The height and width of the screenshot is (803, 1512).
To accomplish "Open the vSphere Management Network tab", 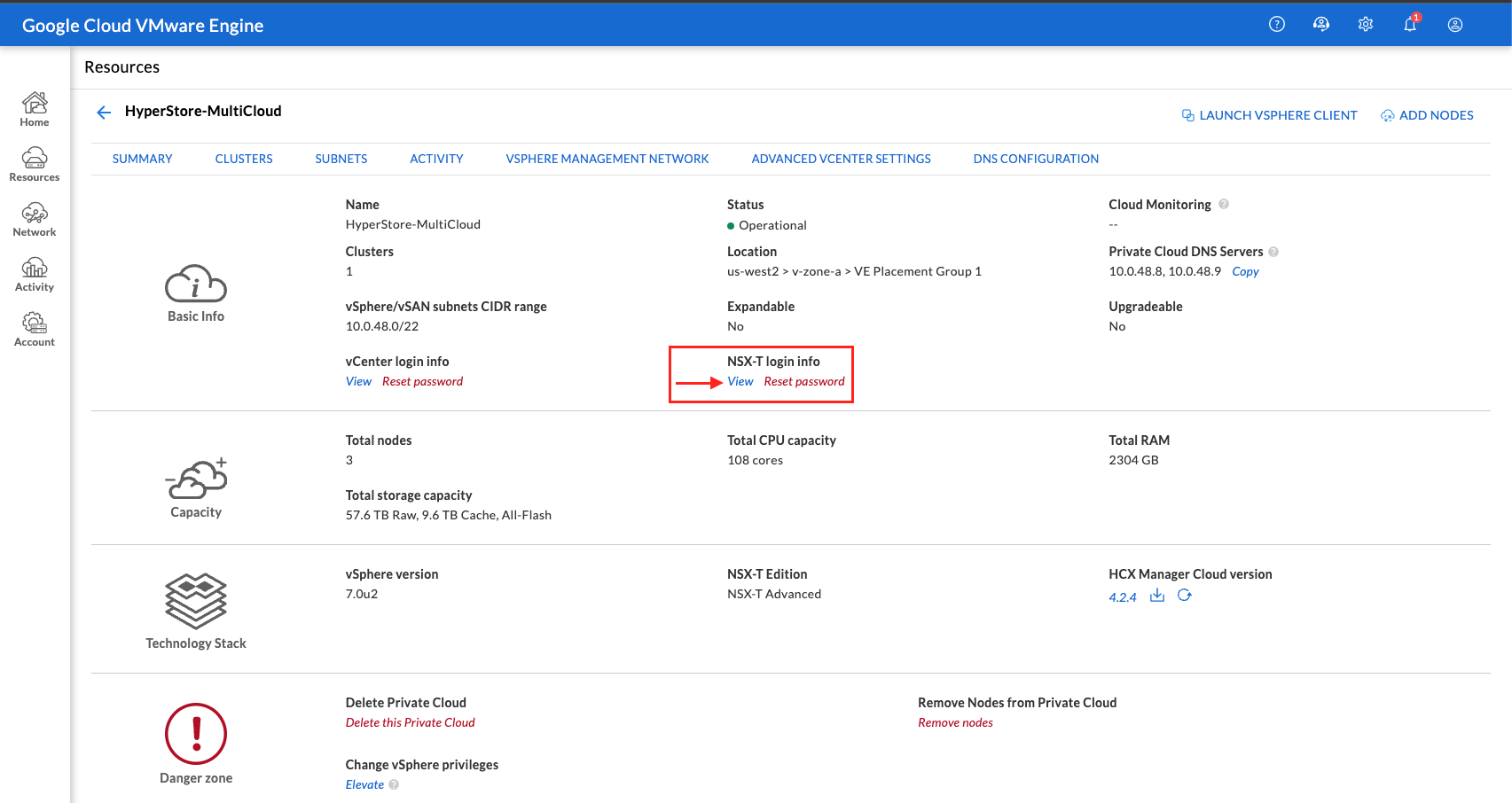I will [x=607, y=159].
